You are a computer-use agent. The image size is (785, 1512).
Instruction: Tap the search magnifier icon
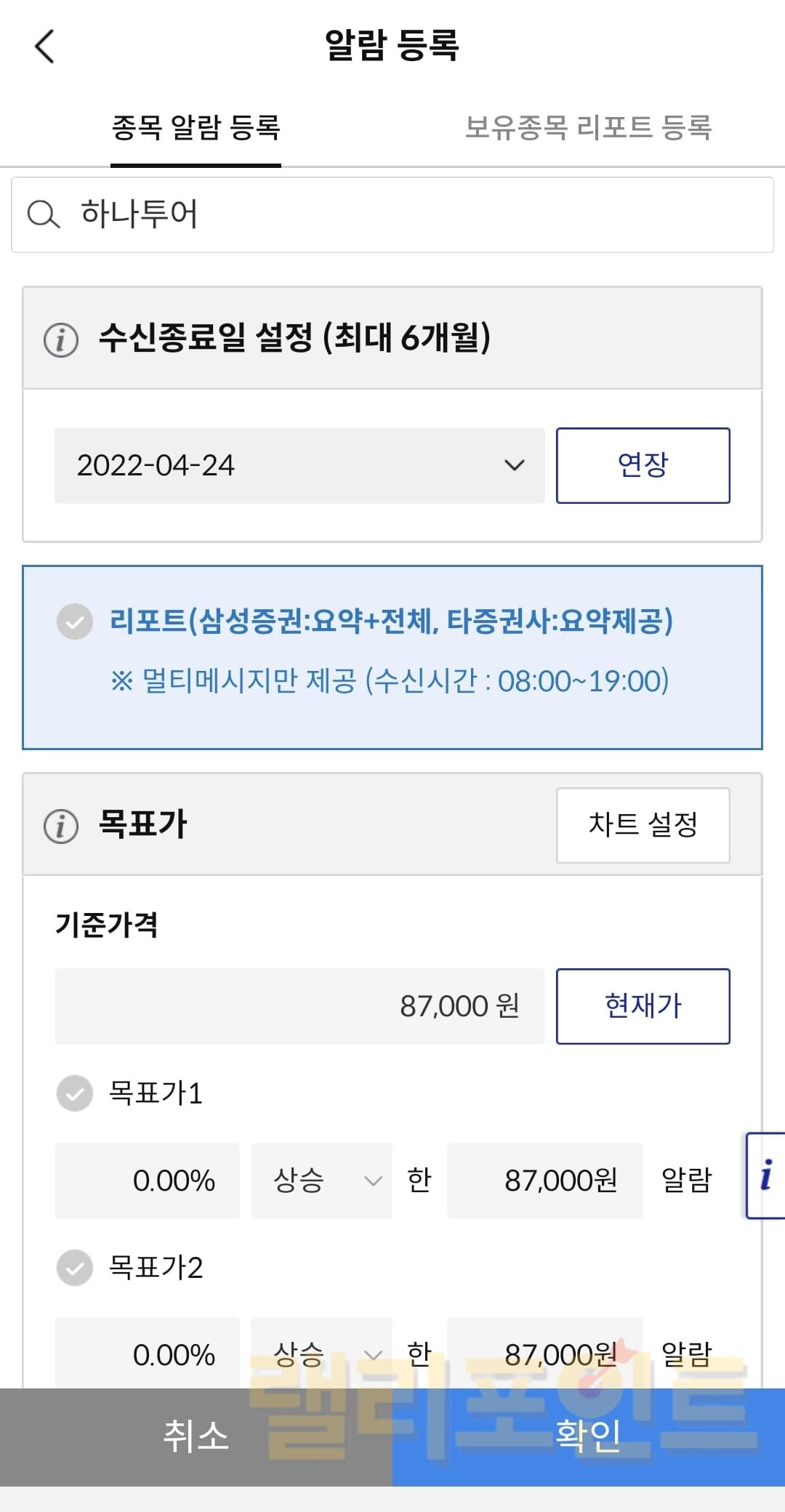pyautogui.click(x=43, y=214)
